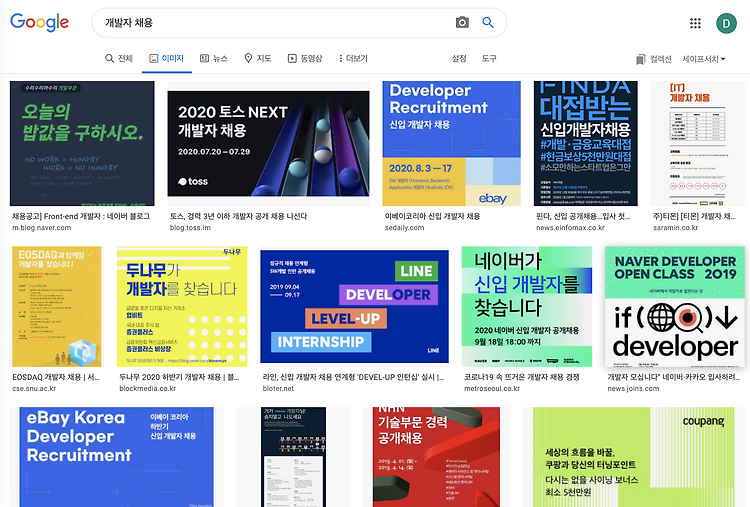750x507 pixels.
Task: Expand the 더보기 menu
Action: pos(353,58)
